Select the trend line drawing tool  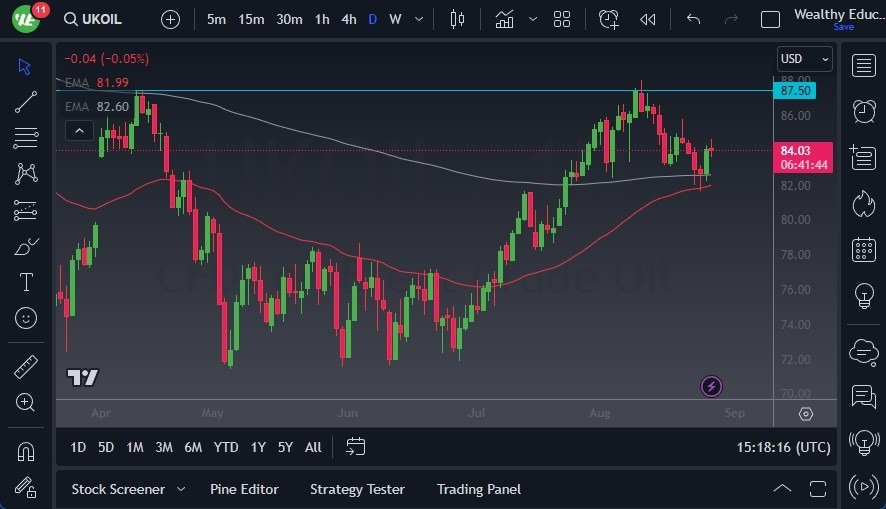(x=25, y=102)
